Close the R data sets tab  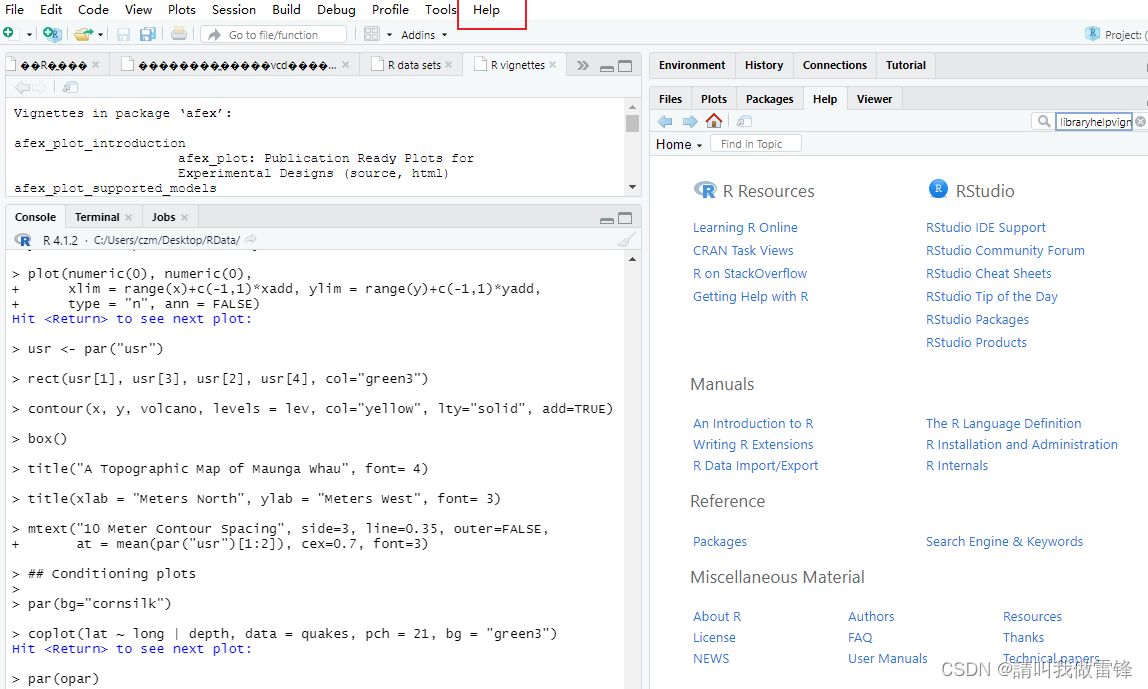click(449, 65)
